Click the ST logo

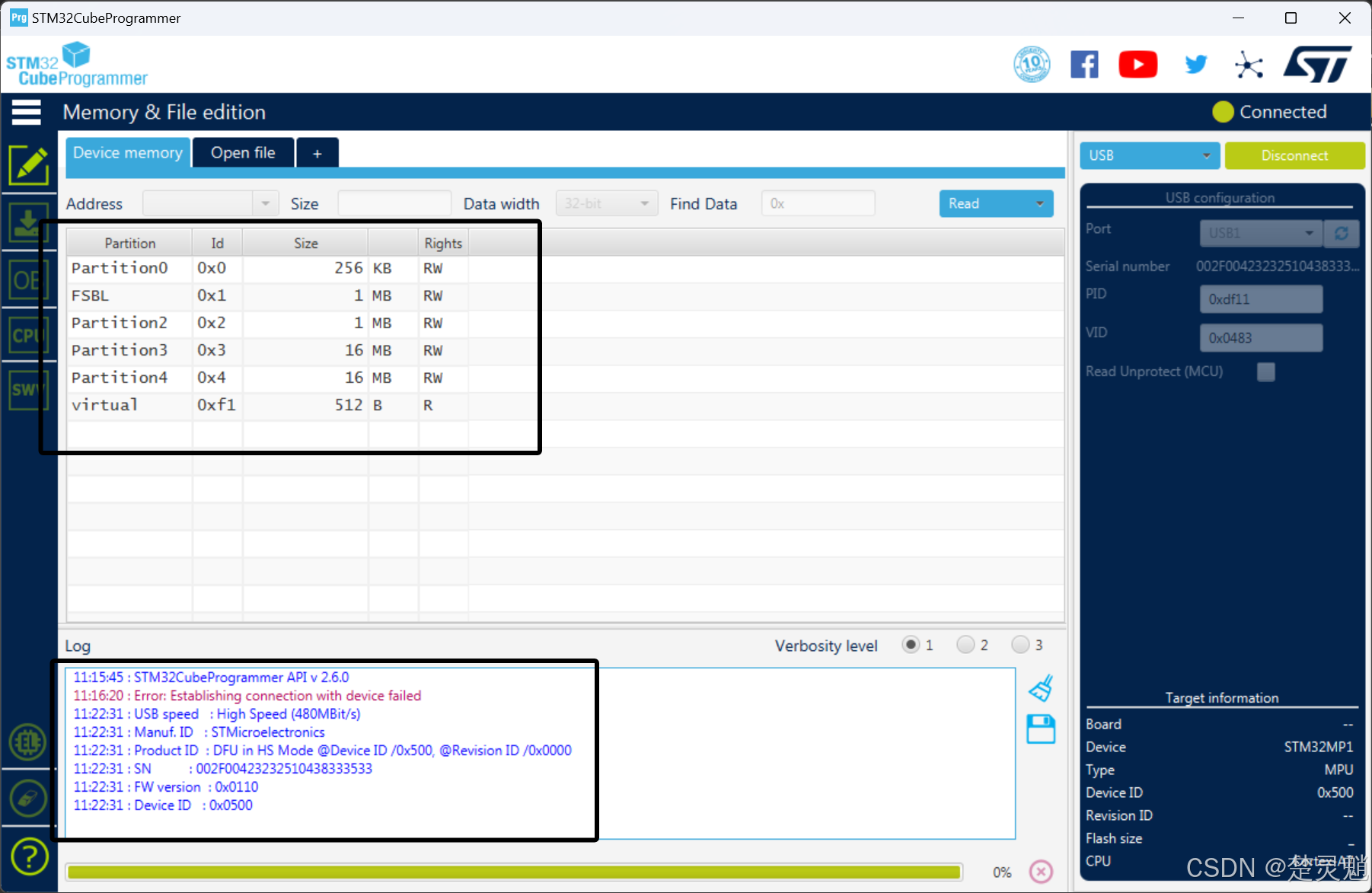click(x=1318, y=64)
